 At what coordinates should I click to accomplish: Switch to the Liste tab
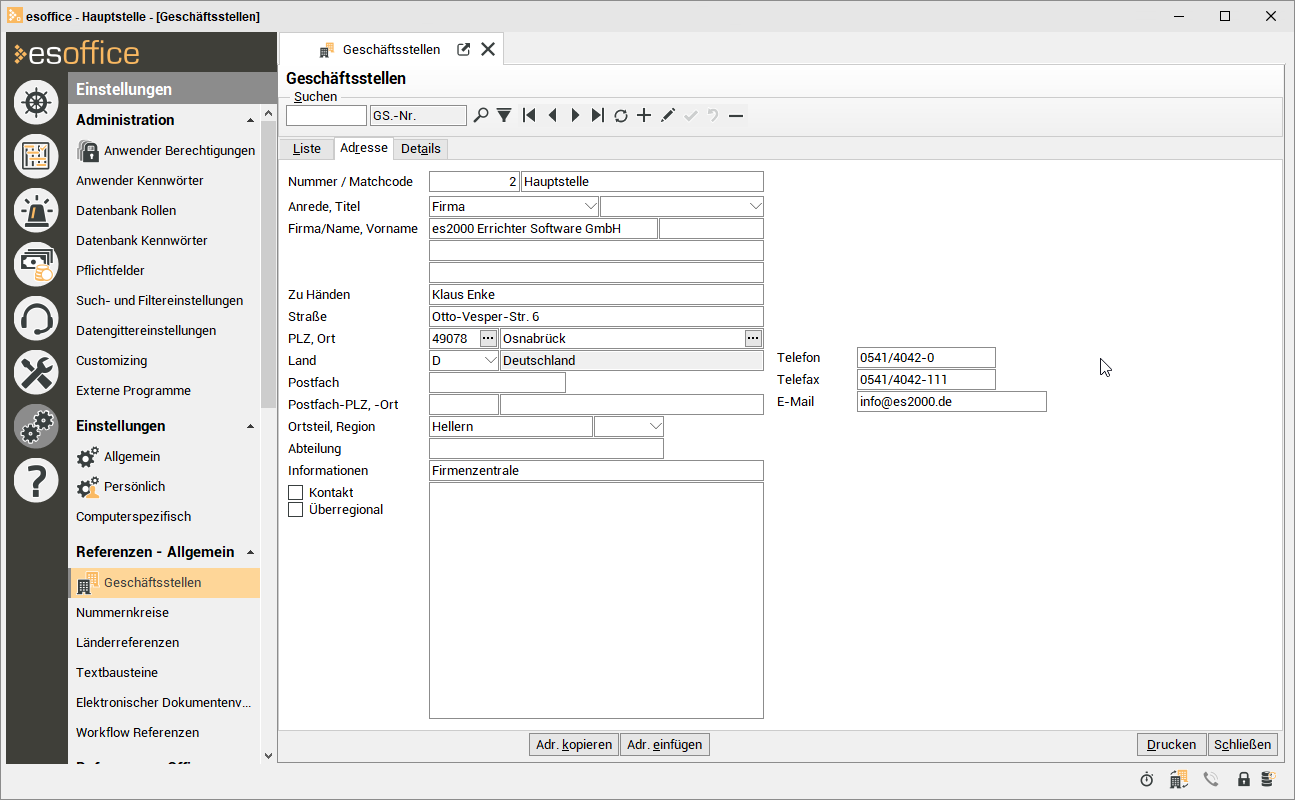point(307,149)
